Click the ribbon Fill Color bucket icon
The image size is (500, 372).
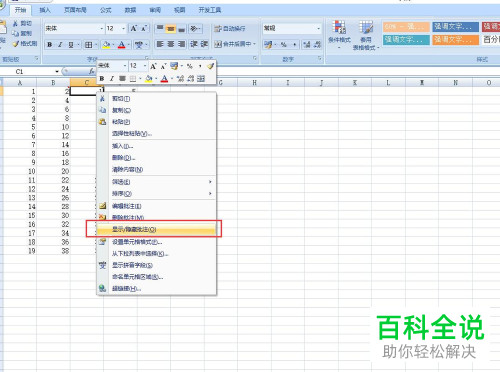point(106,45)
